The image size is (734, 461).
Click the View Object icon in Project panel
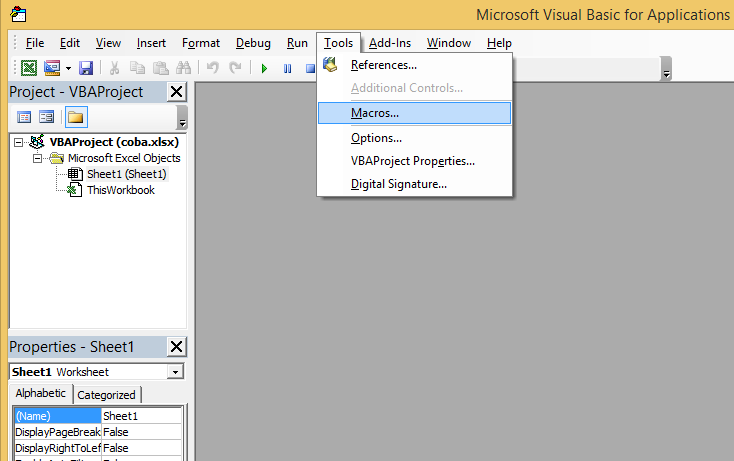[46, 117]
